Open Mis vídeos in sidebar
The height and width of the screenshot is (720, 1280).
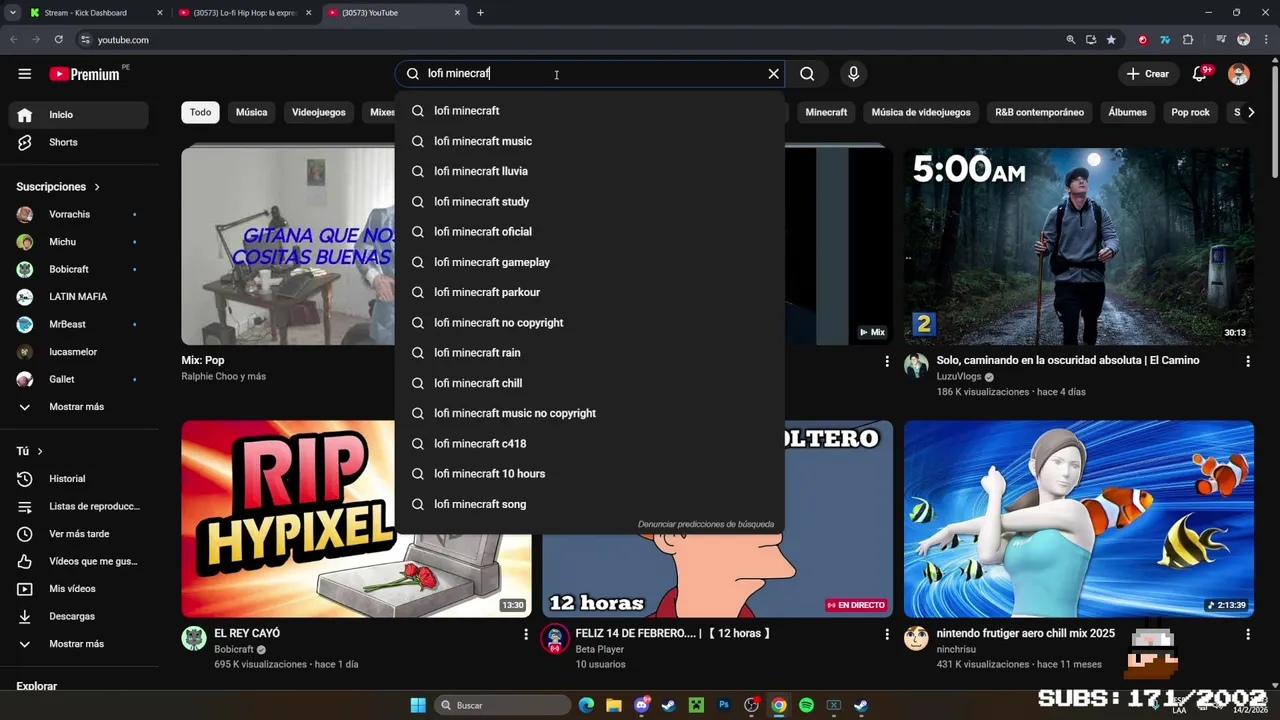78,589
